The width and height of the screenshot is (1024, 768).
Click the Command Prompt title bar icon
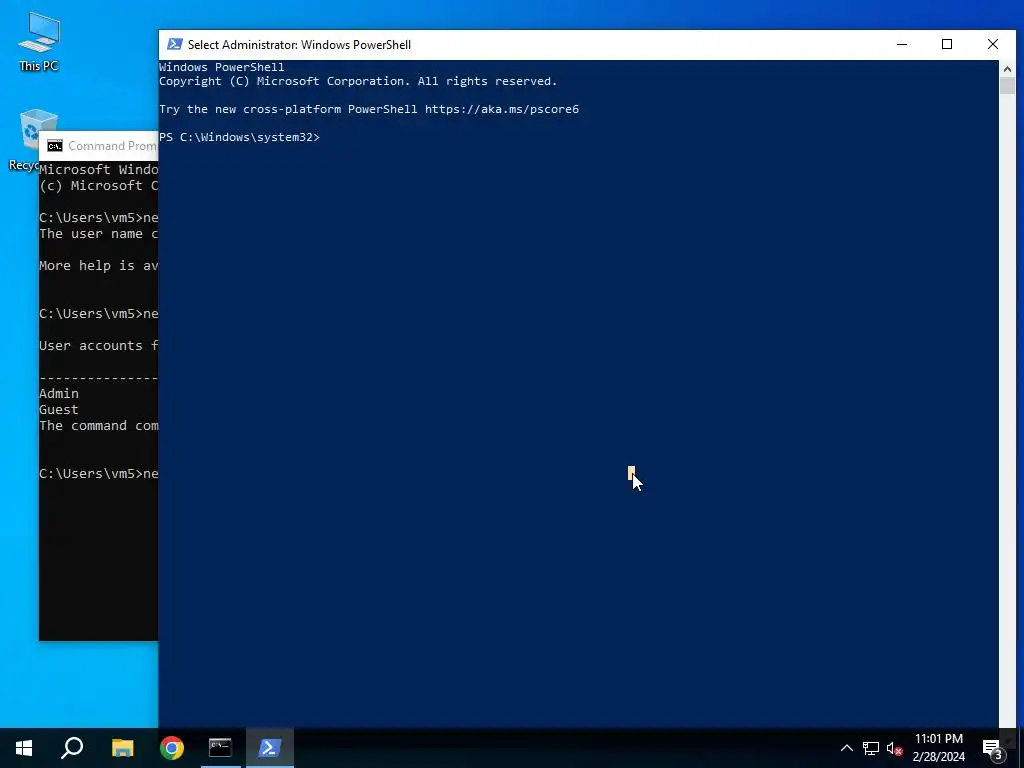tap(55, 146)
